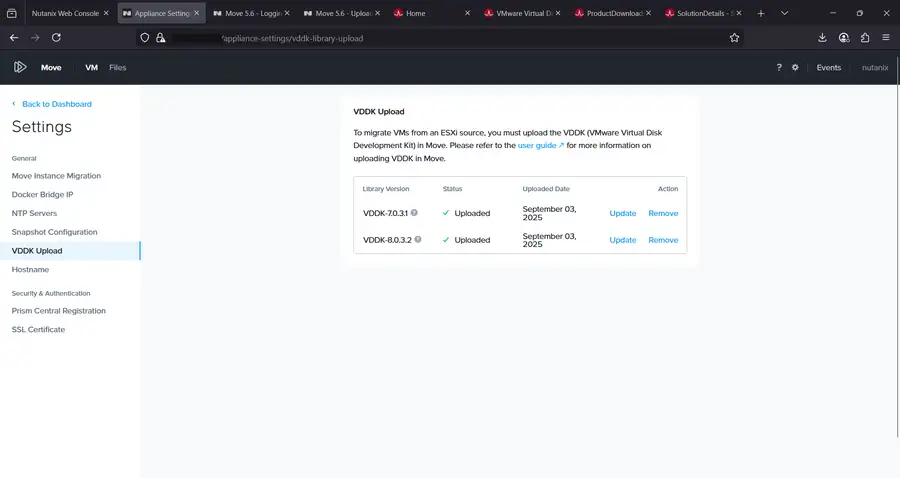Click the shield tracking protection icon
Screen dimensions: 900x478
[x=145, y=38]
